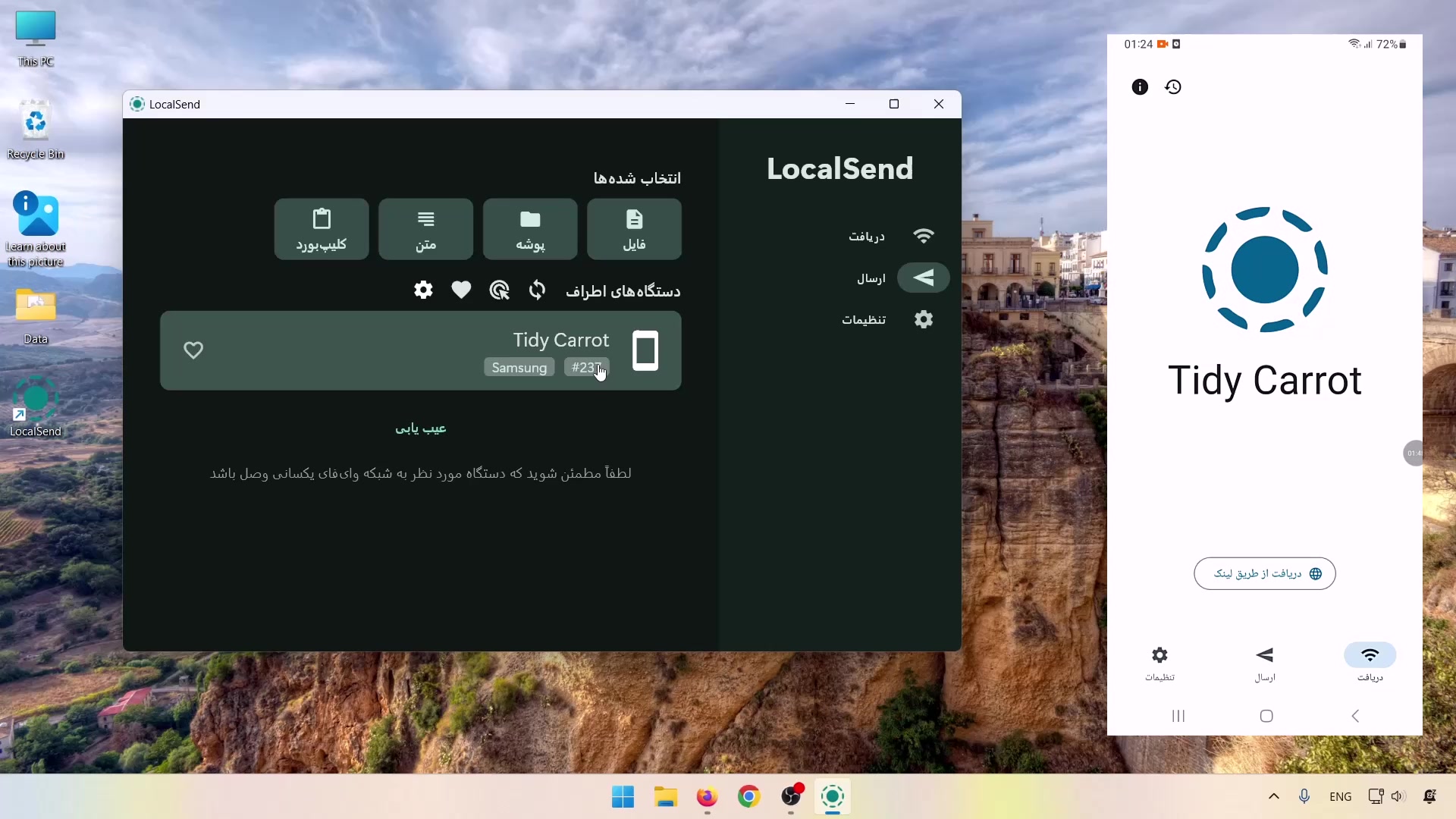Refresh nearby devices with the sync icon
The image size is (1456, 819).
tap(537, 290)
